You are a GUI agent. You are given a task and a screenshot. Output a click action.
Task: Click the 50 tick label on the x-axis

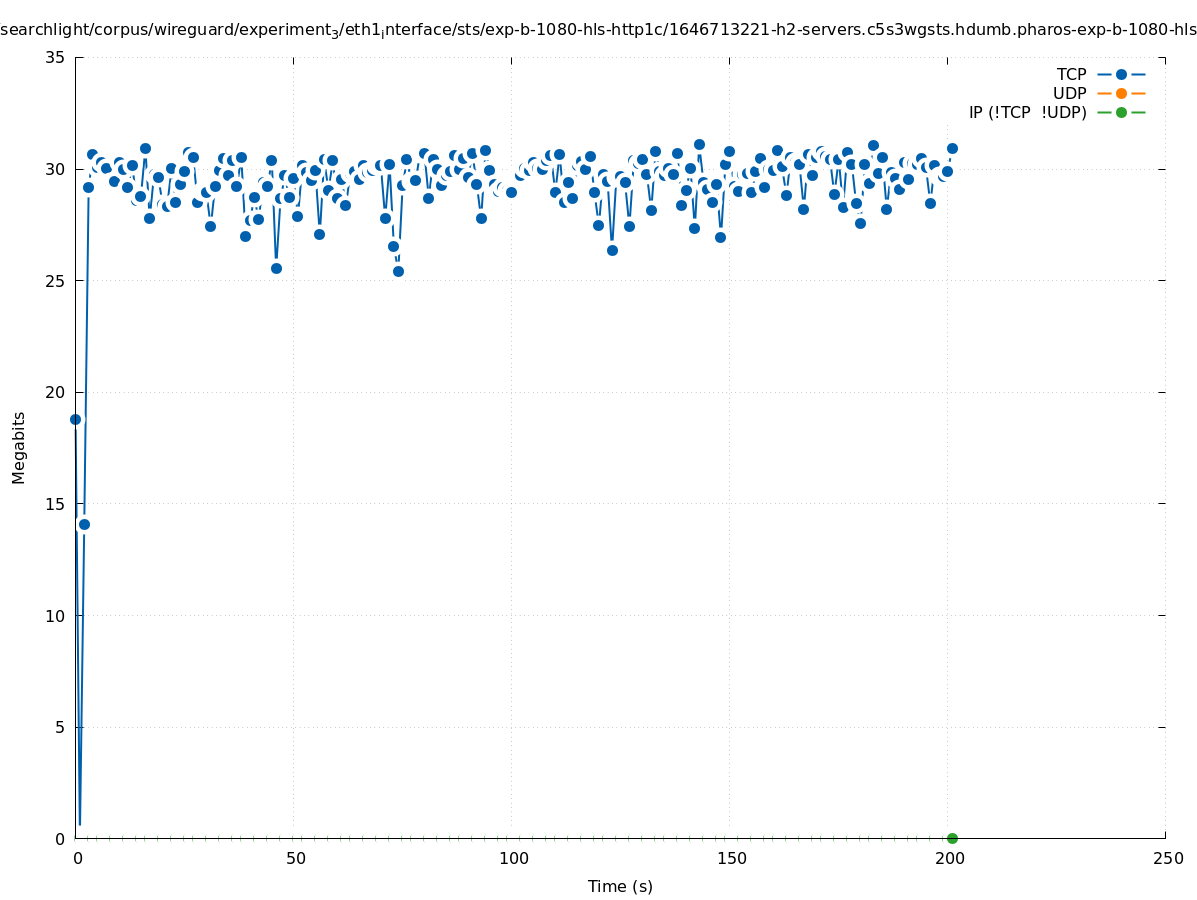(295, 859)
